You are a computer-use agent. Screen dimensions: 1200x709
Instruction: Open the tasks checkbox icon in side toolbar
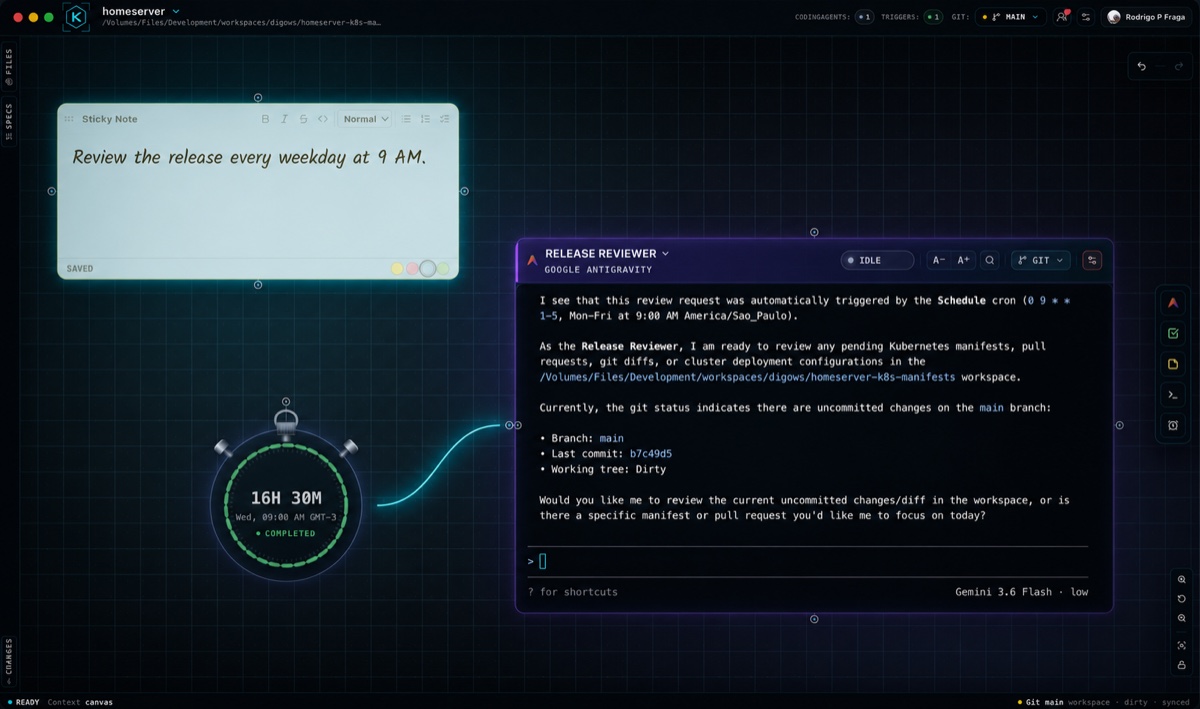pyautogui.click(x=1173, y=333)
